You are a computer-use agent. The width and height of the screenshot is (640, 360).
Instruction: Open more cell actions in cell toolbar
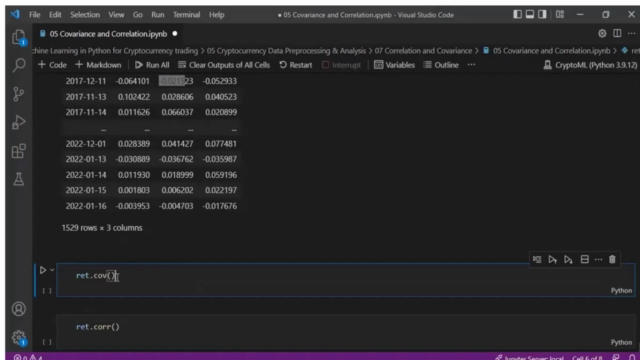pos(598,259)
